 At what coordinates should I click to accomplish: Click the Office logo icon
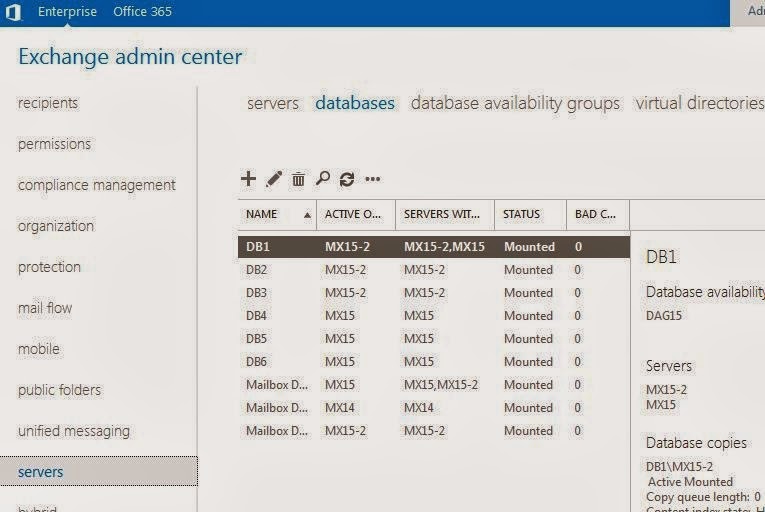pos(13,12)
